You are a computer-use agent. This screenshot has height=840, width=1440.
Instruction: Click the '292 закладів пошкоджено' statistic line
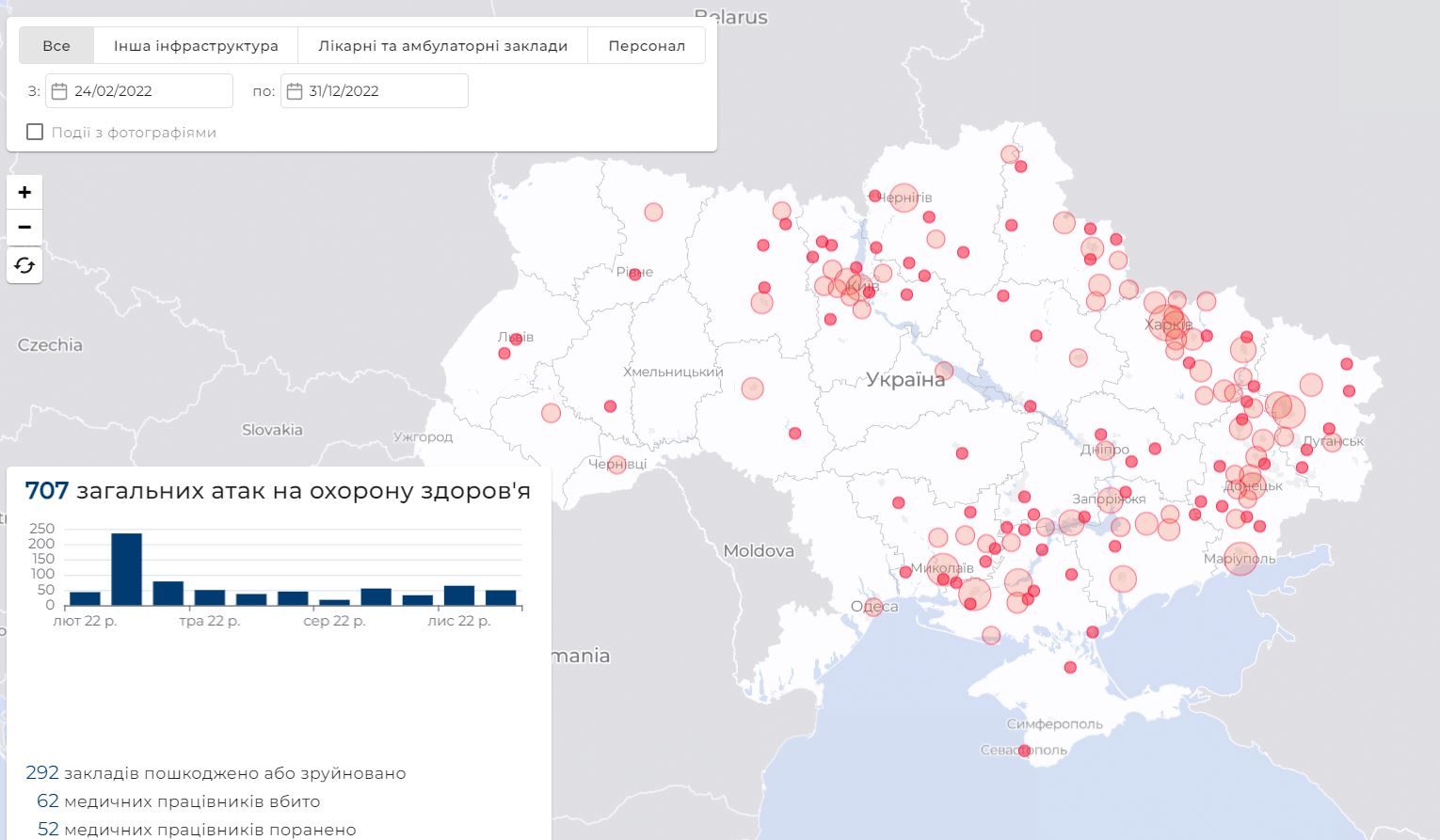[216, 773]
